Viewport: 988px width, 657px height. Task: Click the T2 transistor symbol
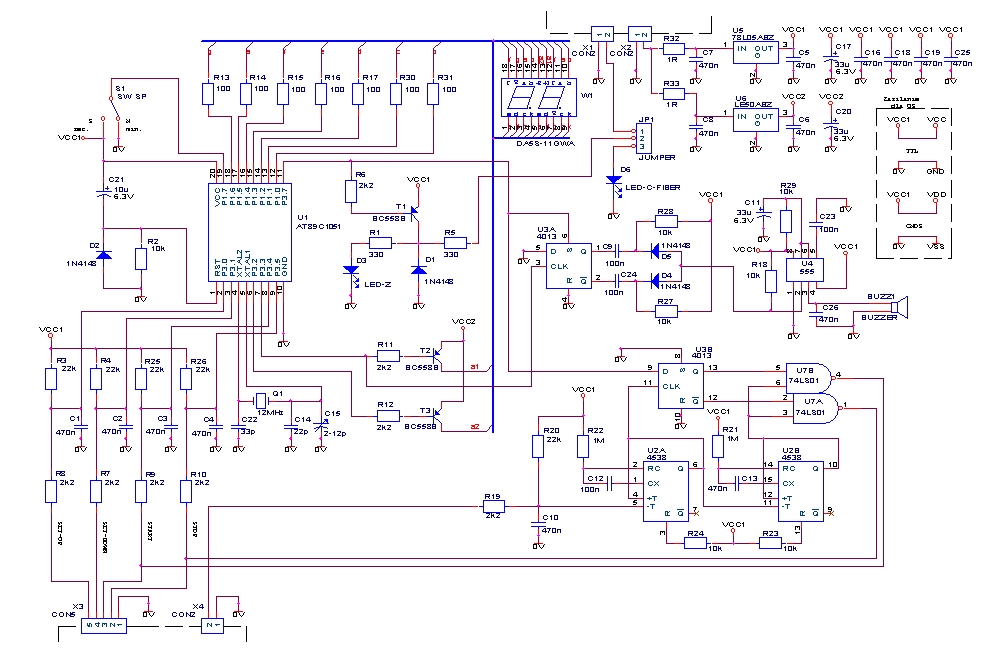pos(437,355)
